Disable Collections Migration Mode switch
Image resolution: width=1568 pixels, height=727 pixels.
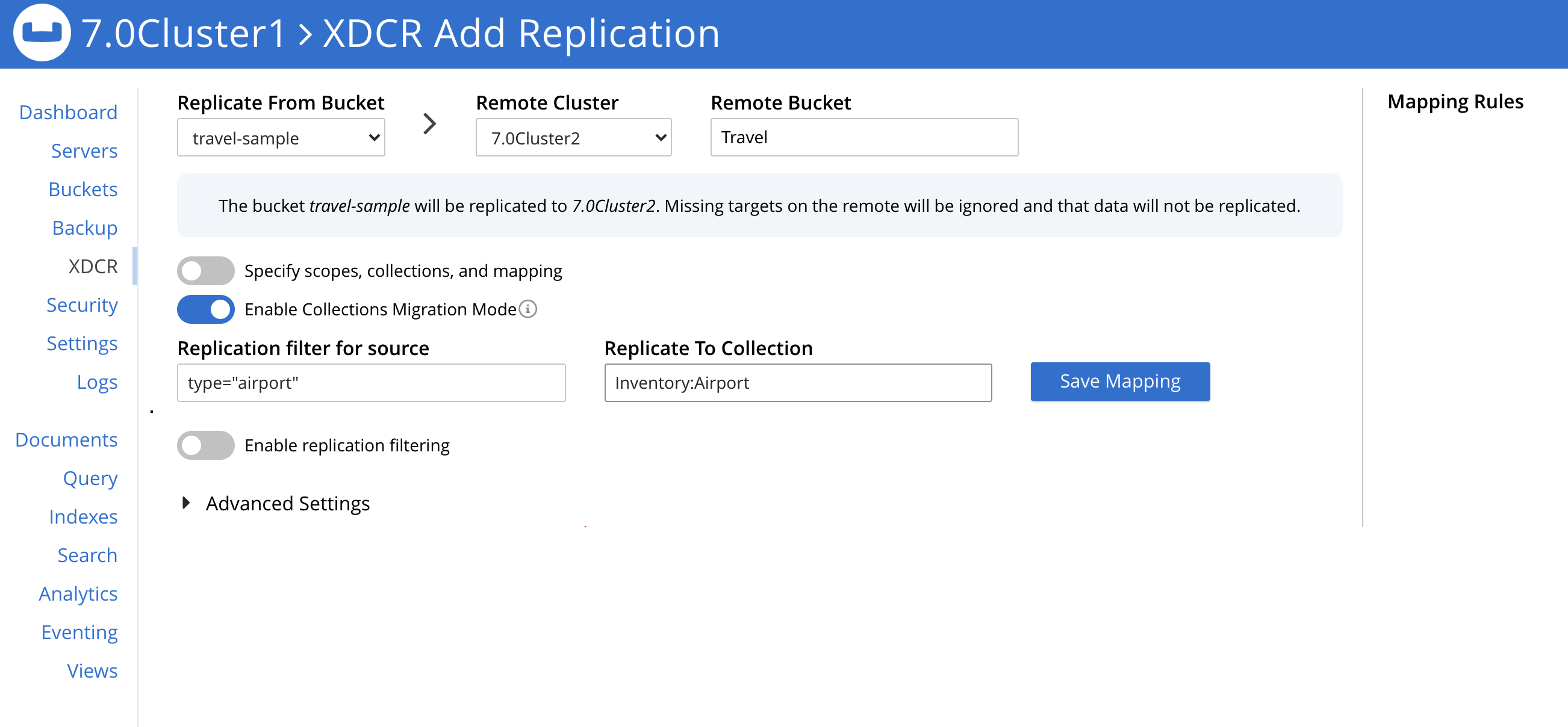tap(206, 309)
